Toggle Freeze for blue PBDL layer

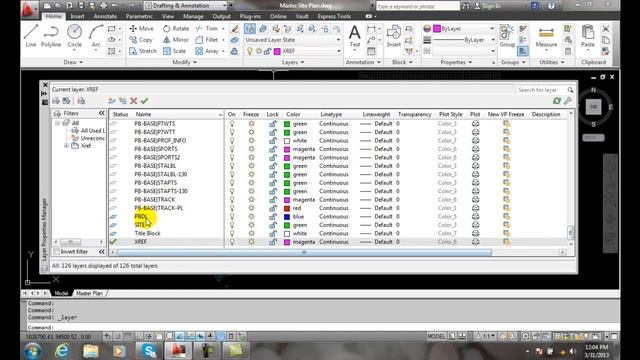click(x=251, y=216)
